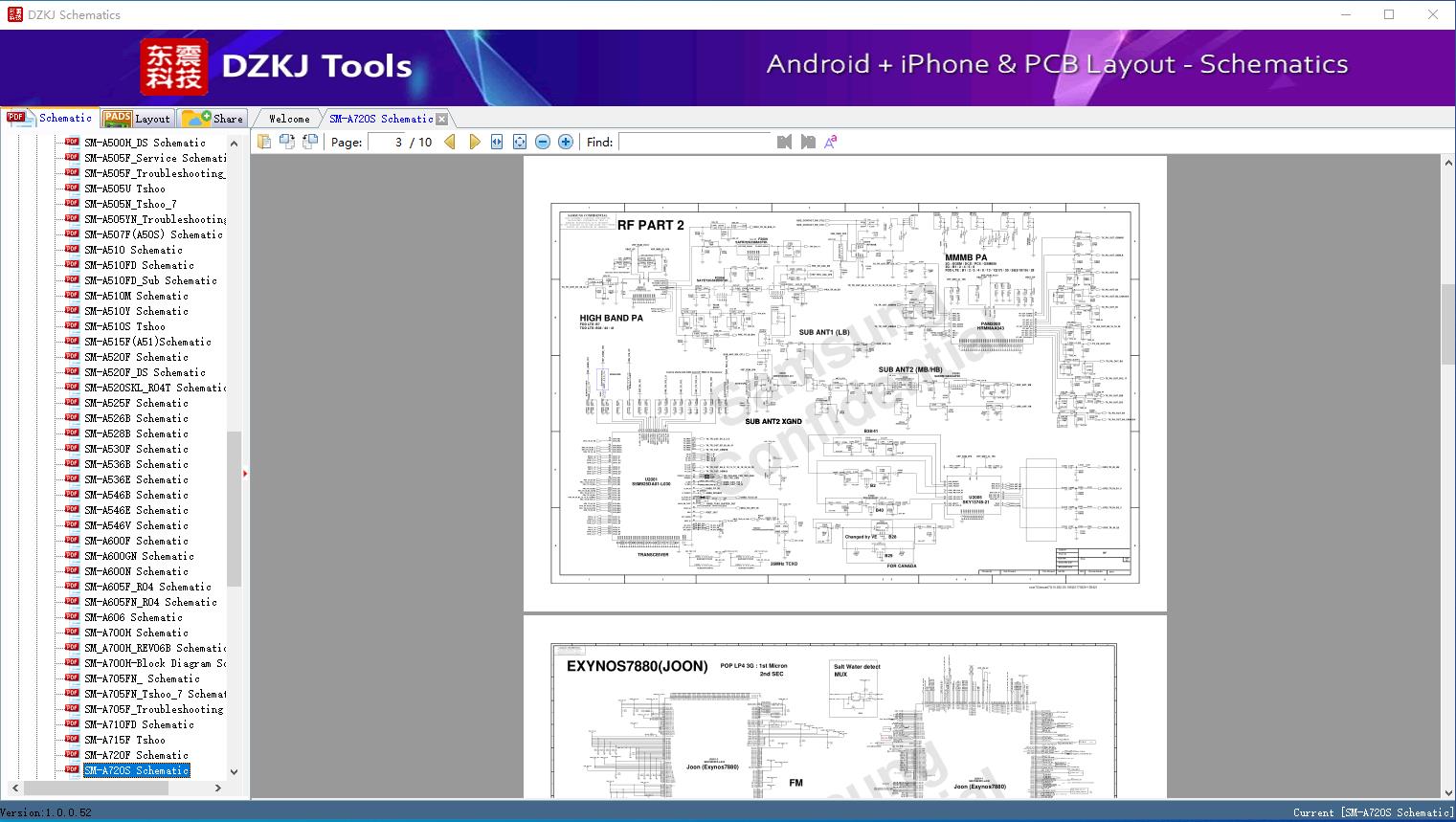Go to the previous page arrow
Image resolution: width=1456 pixels, height=822 pixels.
click(450, 142)
